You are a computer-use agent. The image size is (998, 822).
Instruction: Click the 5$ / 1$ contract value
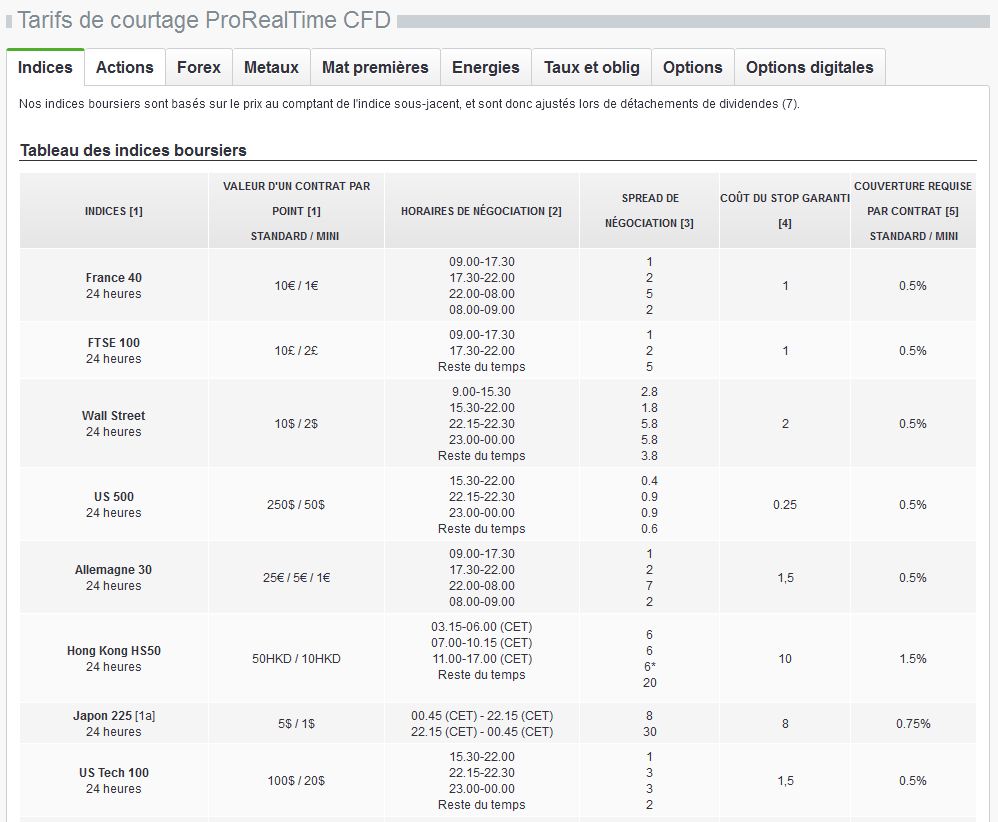tap(296, 724)
